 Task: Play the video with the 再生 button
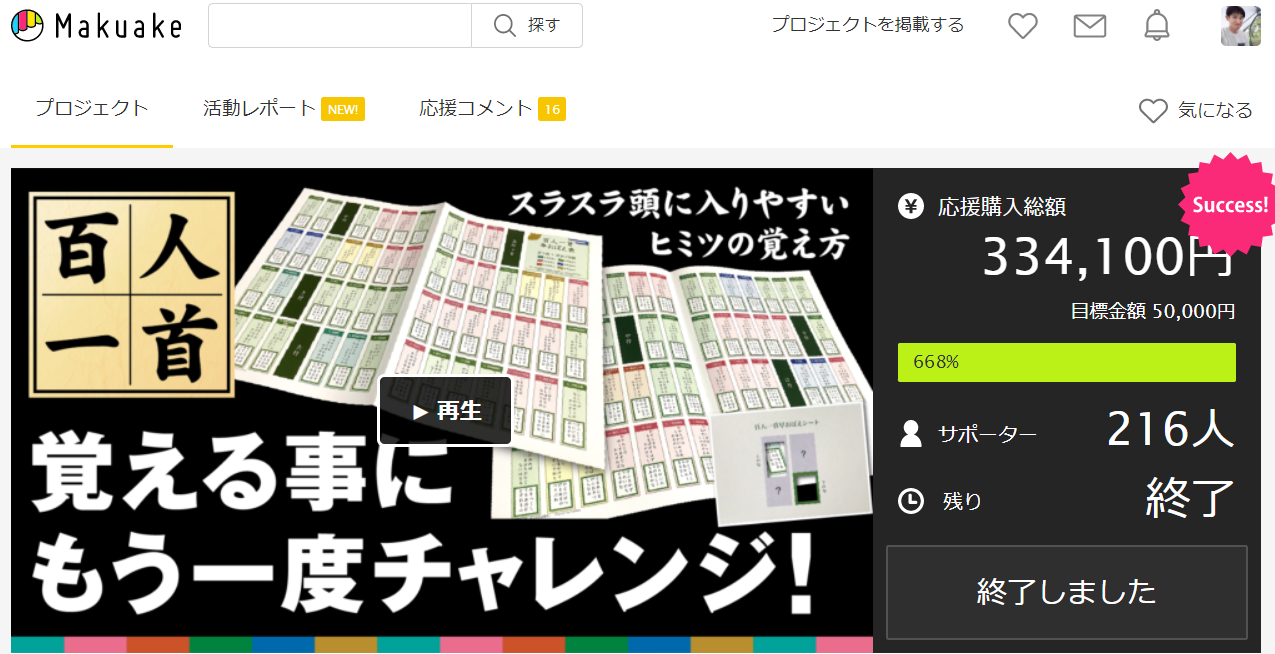click(x=444, y=410)
